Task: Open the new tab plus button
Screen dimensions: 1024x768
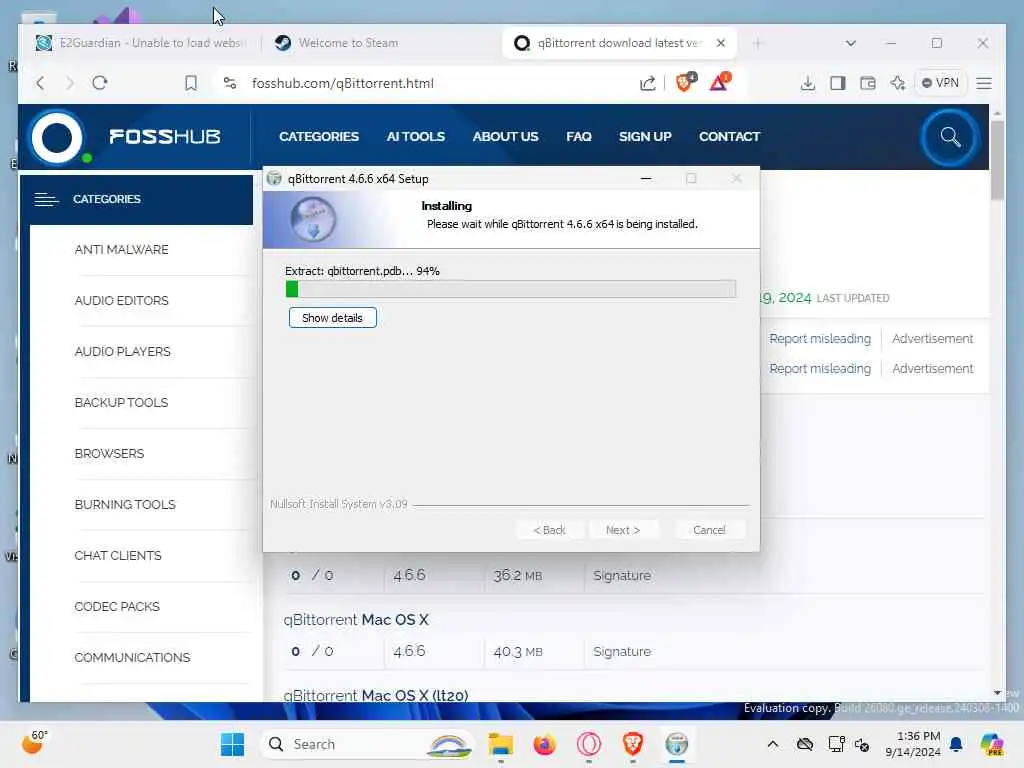Action: [758, 43]
